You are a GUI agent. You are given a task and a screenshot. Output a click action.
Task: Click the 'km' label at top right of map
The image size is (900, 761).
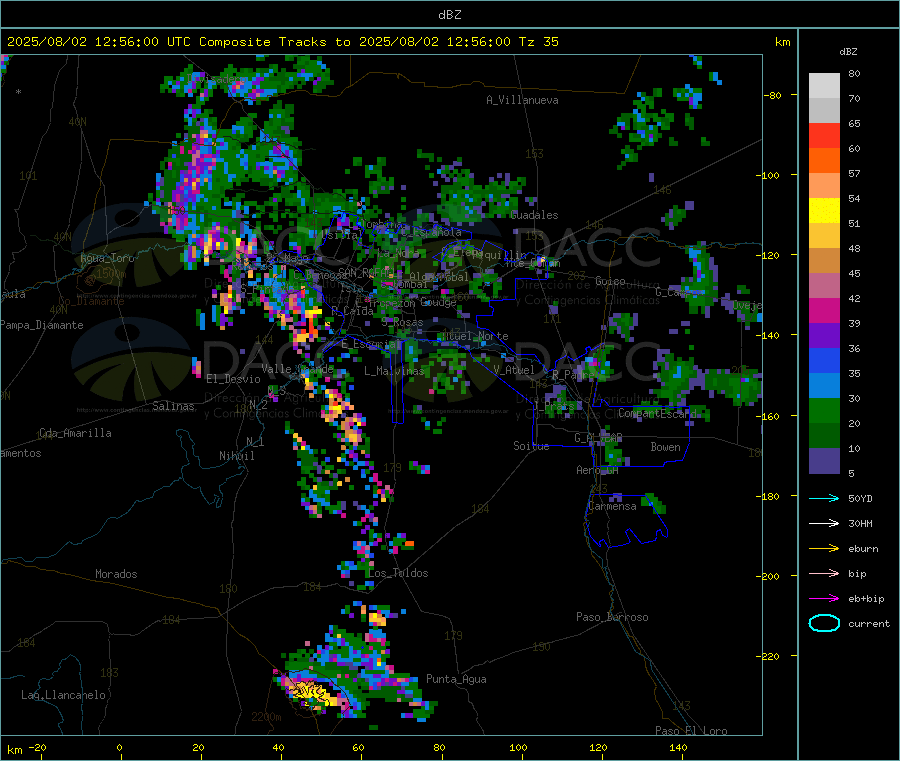click(x=783, y=42)
